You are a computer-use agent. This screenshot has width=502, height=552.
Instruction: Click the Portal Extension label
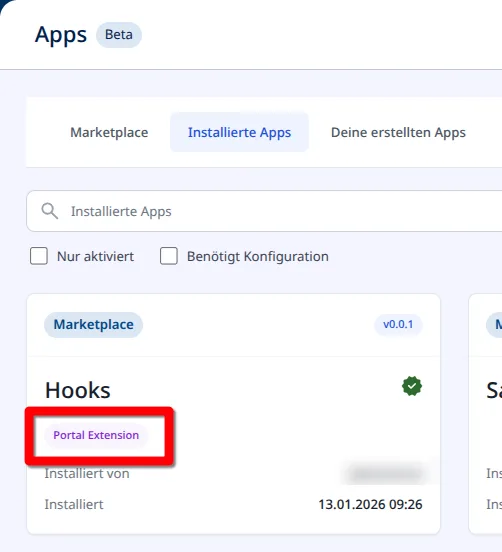coord(96,435)
